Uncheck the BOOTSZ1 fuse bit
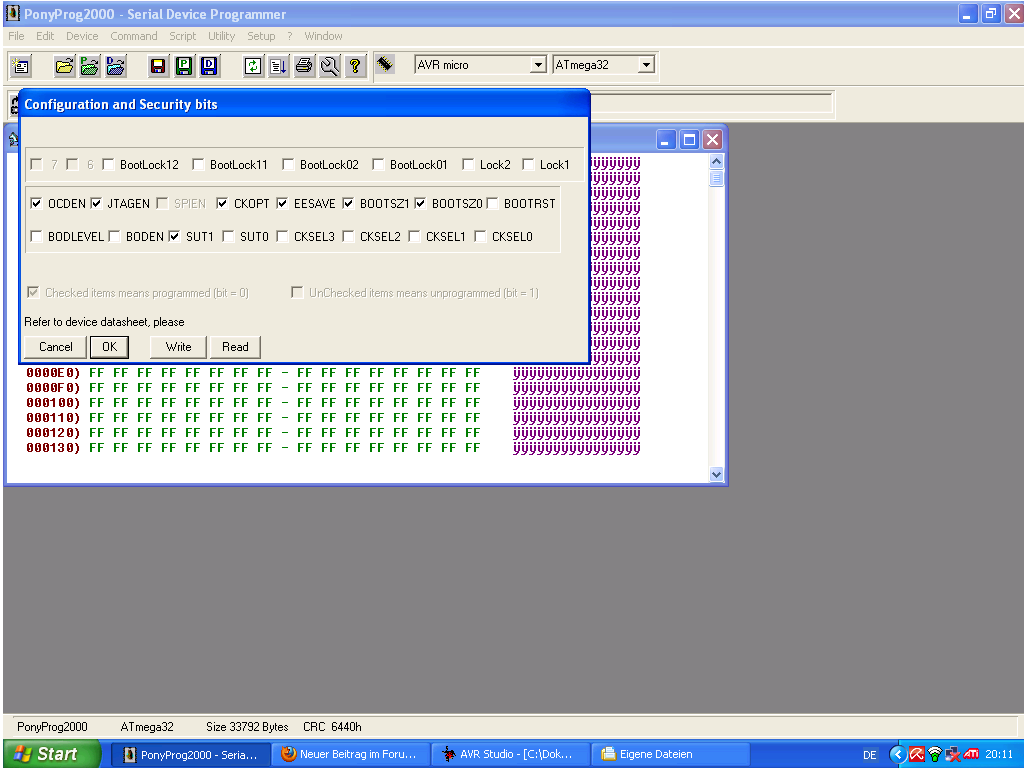Viewport: 1024px width, 768px height. coord(349,204)
